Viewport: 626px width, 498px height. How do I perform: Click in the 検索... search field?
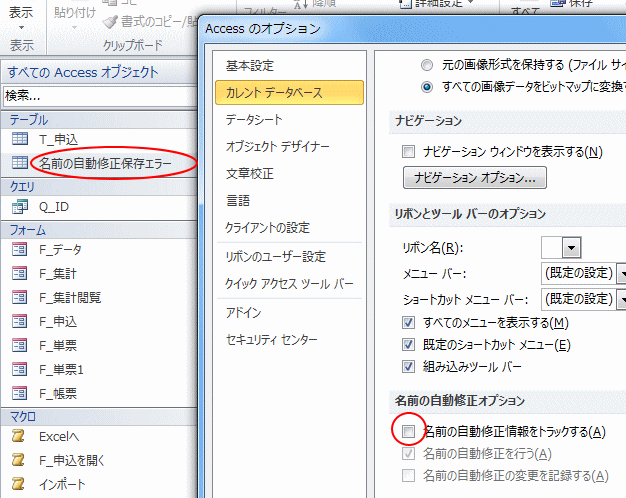tap(100, 96)
